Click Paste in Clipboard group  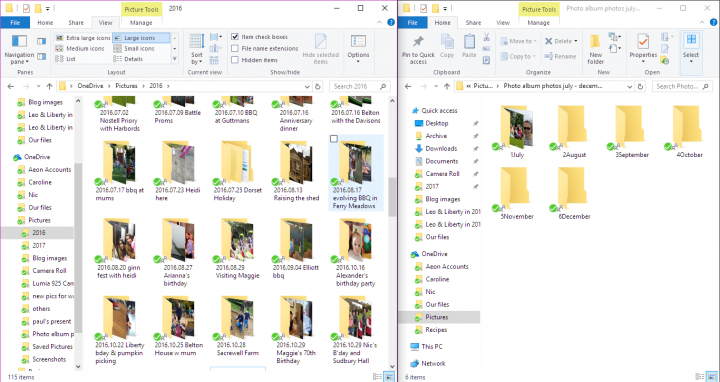[x=469, y=46]
